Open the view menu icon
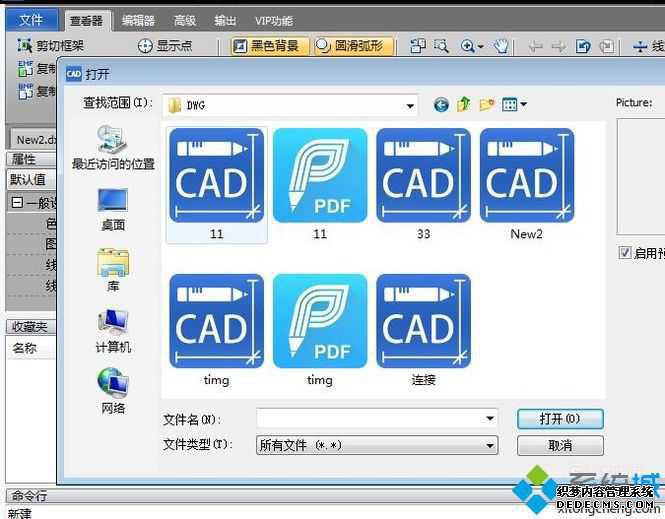 point(510,104)
